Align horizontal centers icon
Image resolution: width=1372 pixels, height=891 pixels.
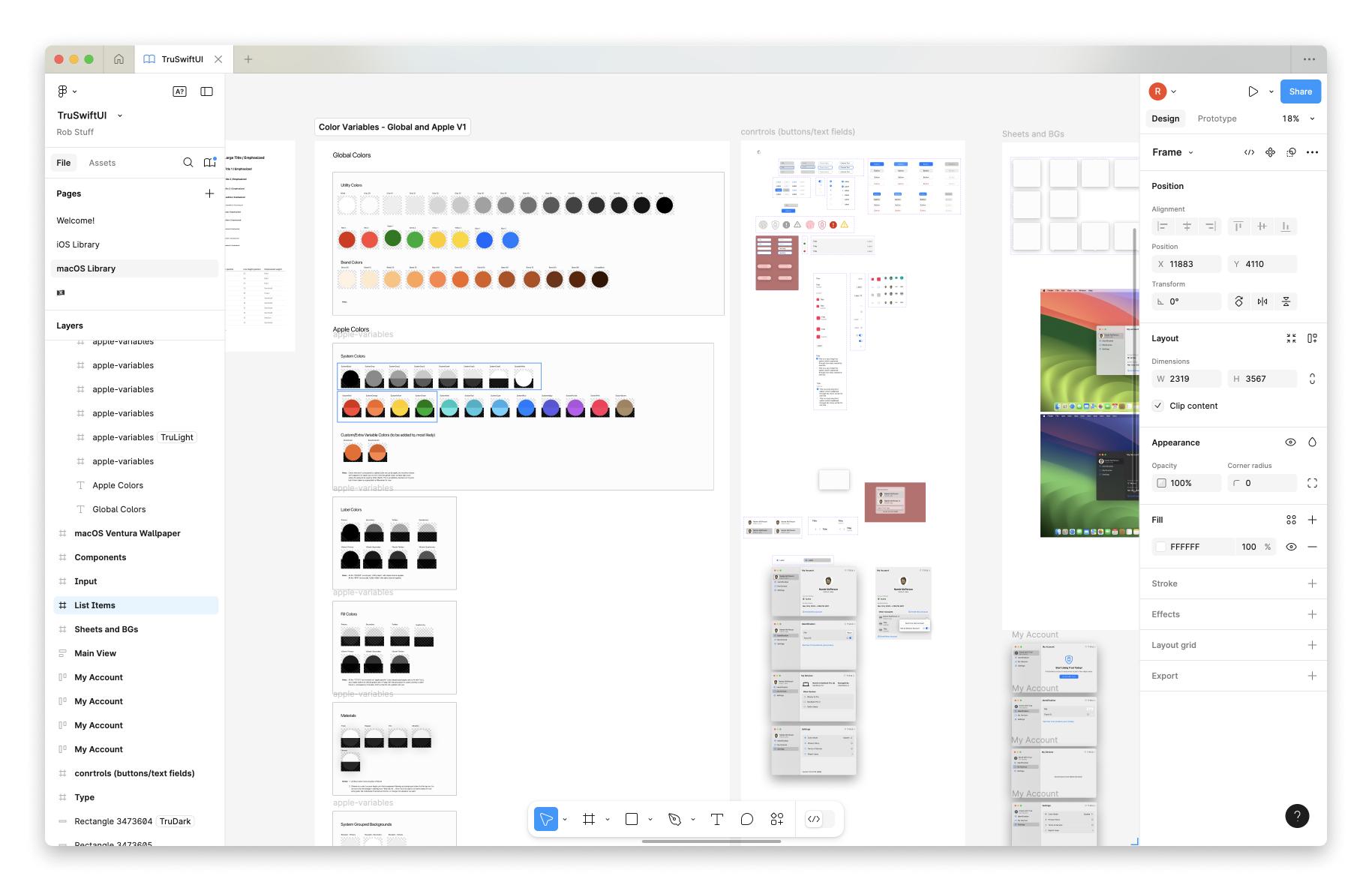(x=1187, y=226)
